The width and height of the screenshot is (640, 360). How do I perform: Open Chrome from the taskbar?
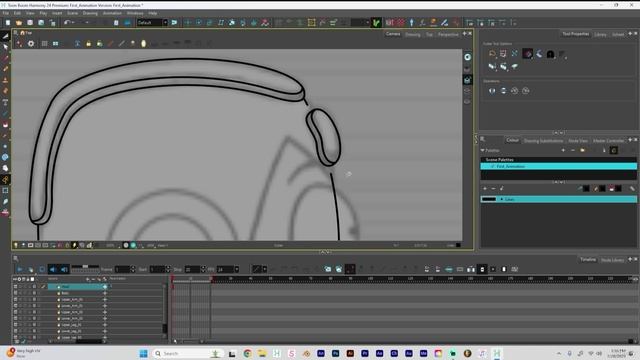(x=247, y=353)
